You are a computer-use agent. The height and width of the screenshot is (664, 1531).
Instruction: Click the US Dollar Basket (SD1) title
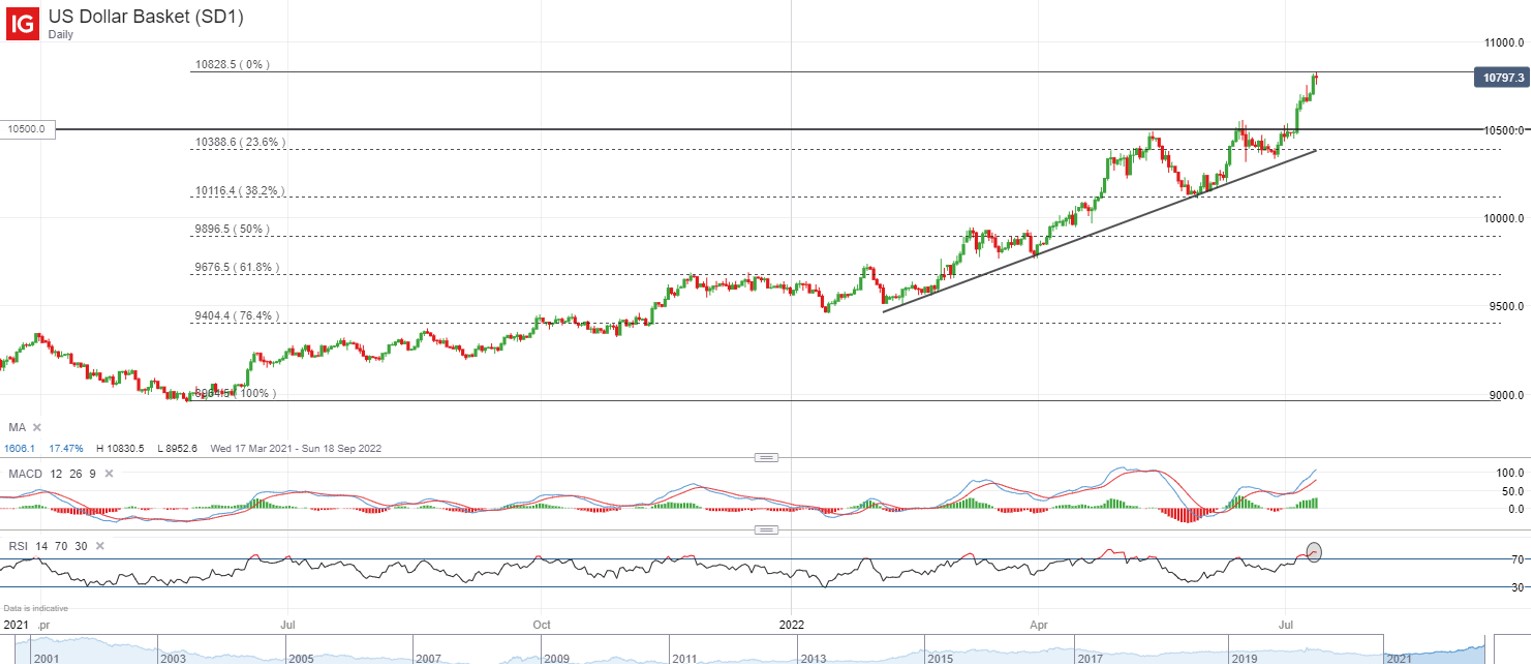tap(146, 16)
